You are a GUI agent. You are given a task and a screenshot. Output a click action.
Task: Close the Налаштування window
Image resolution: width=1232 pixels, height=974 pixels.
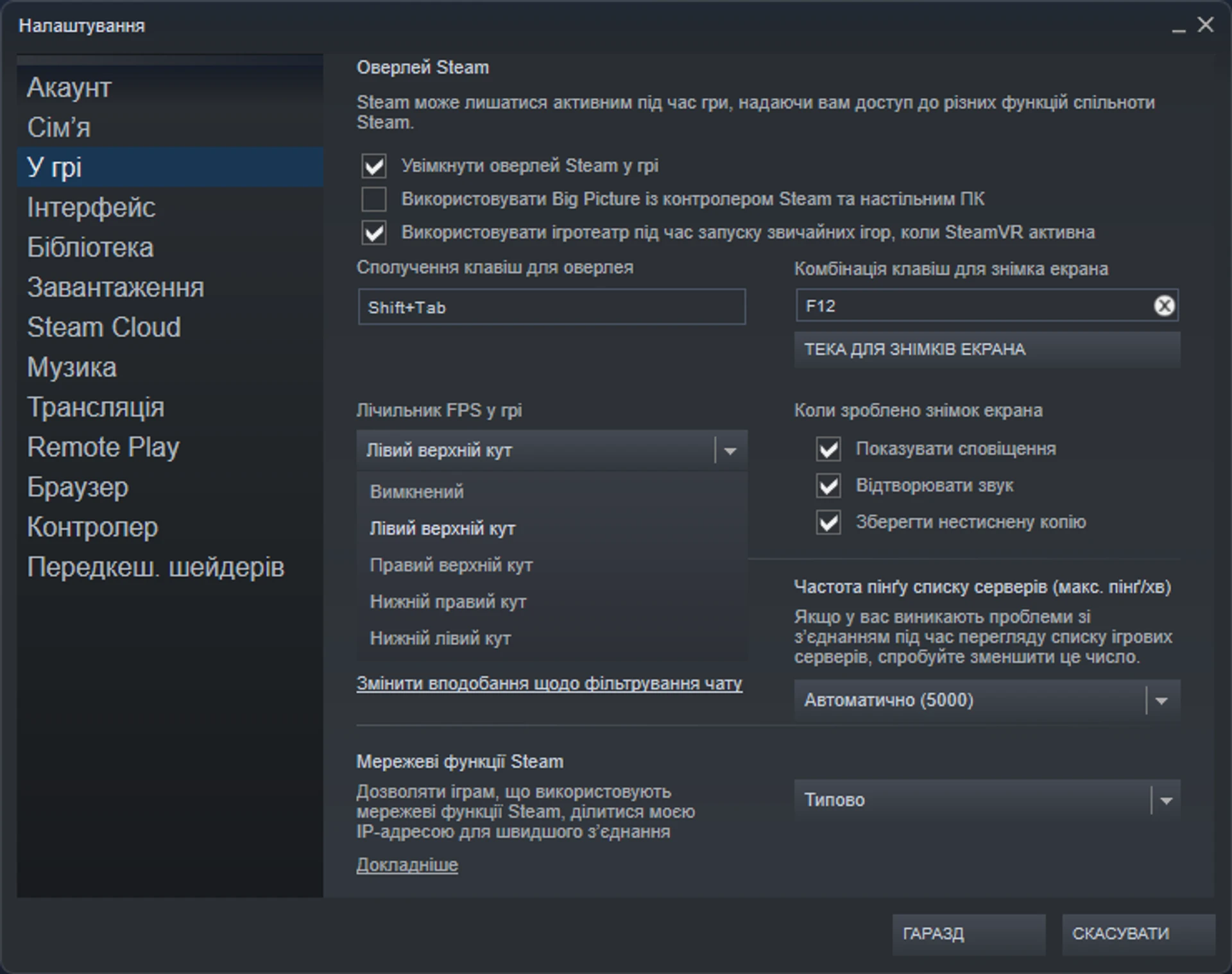(1206, 25)
